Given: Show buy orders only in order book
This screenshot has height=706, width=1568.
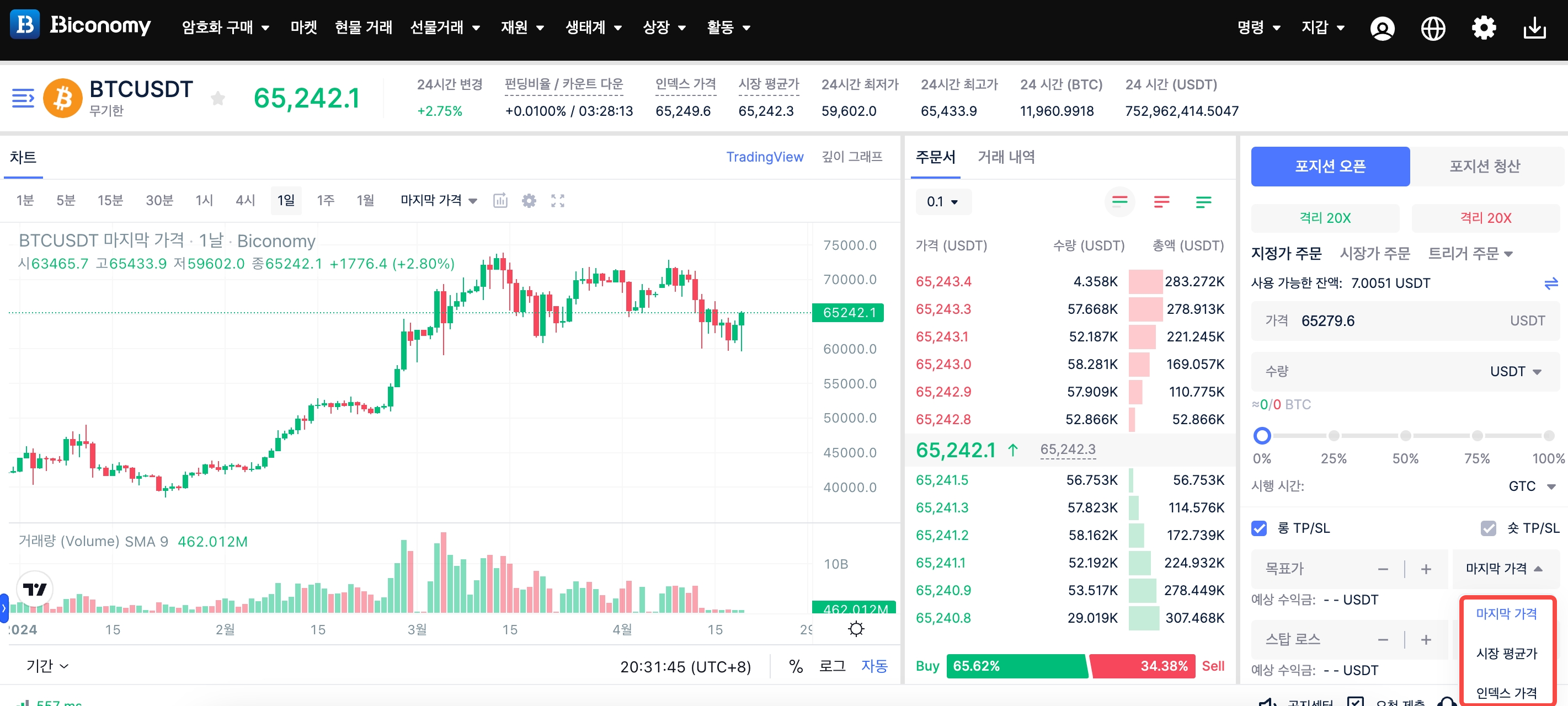Looking at the screenshot, I should point(1203,202).
